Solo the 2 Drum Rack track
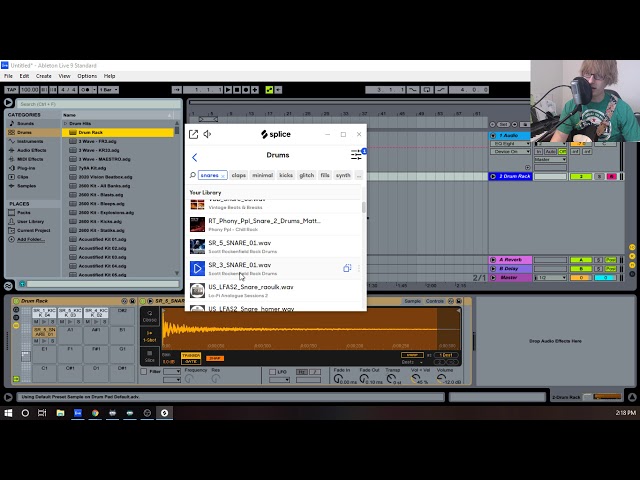 pos(599,176)
